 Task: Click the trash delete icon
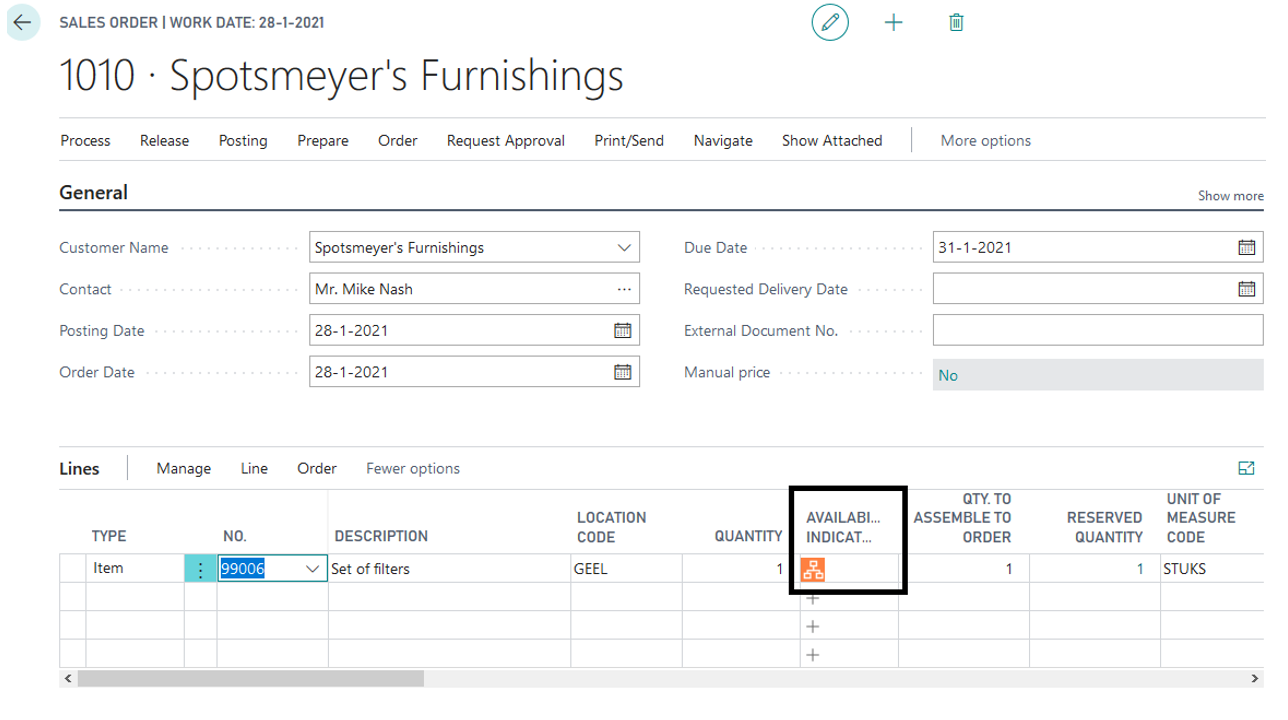tap(956, 23)
